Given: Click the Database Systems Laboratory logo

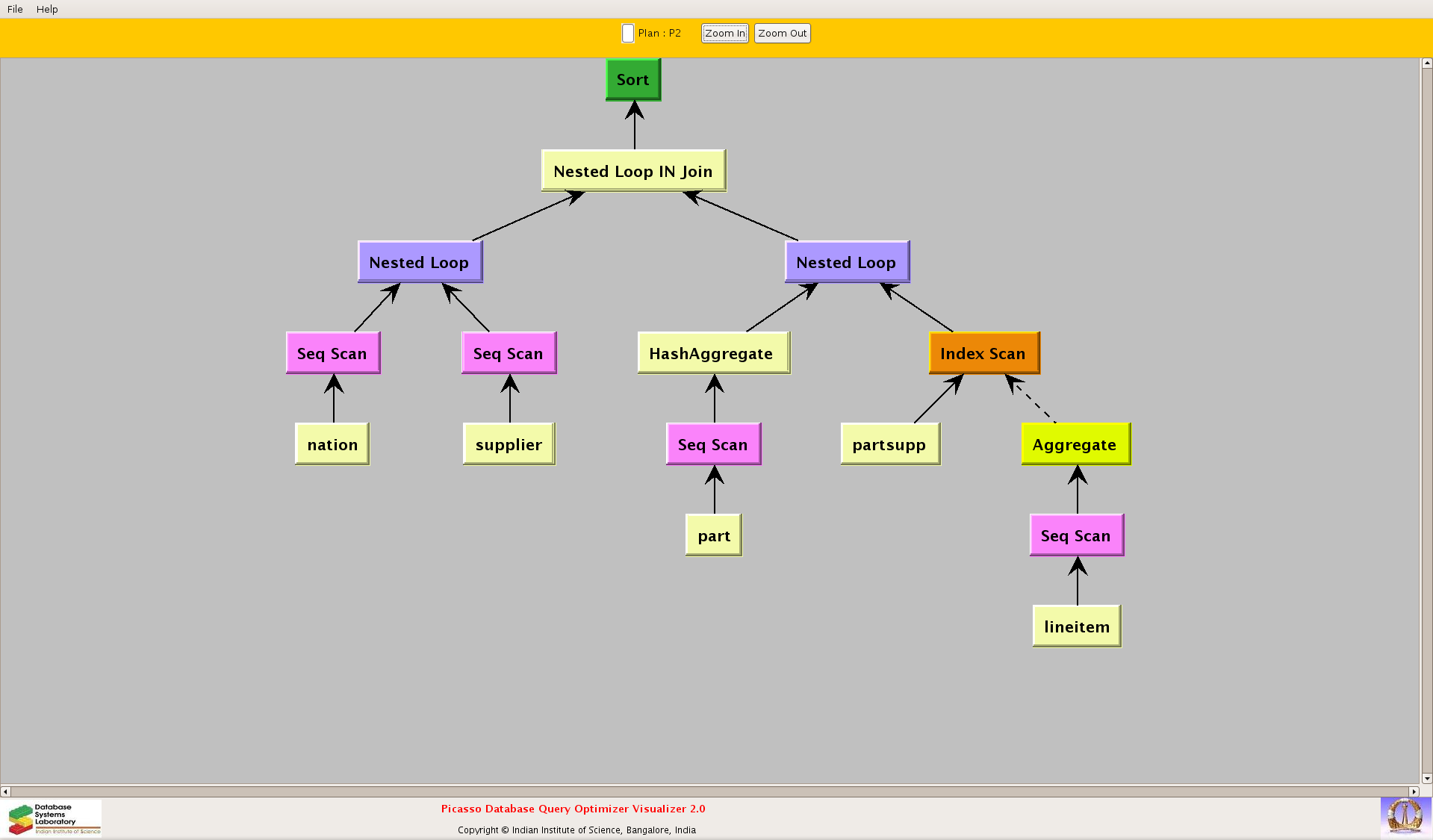Looking at the screenshot, I should coord(54,818).
